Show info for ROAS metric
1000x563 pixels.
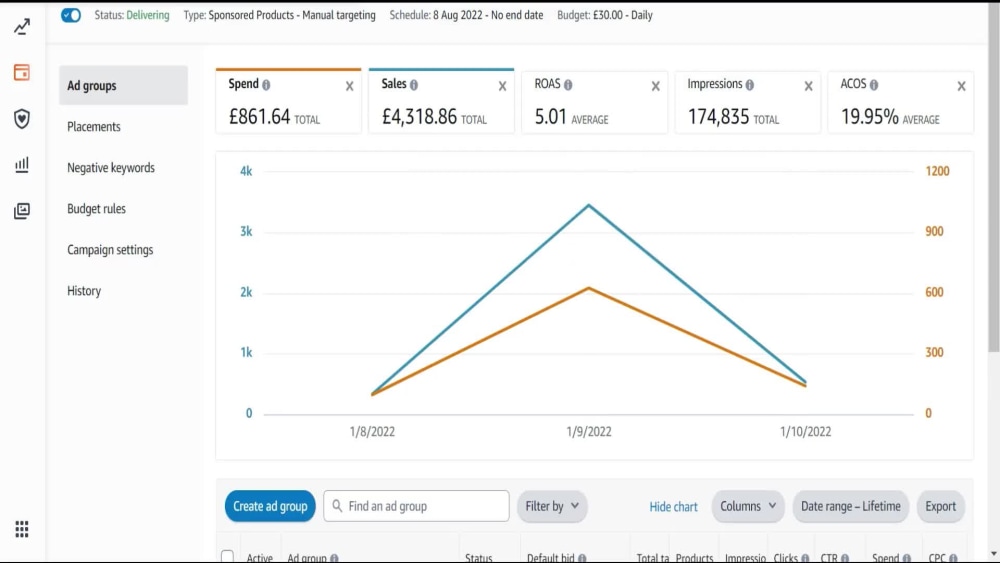click(x=568, y=85)
